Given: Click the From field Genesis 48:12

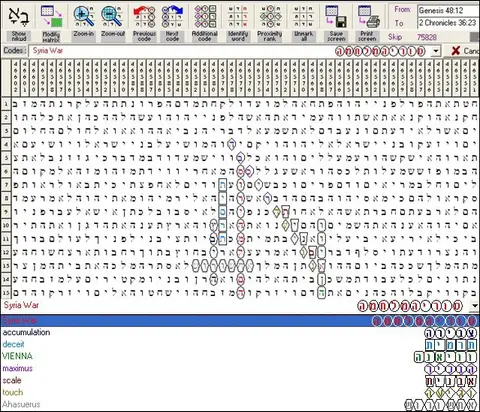Looking at the screenshot, I should pyautogui.click(x=449, y=10).
